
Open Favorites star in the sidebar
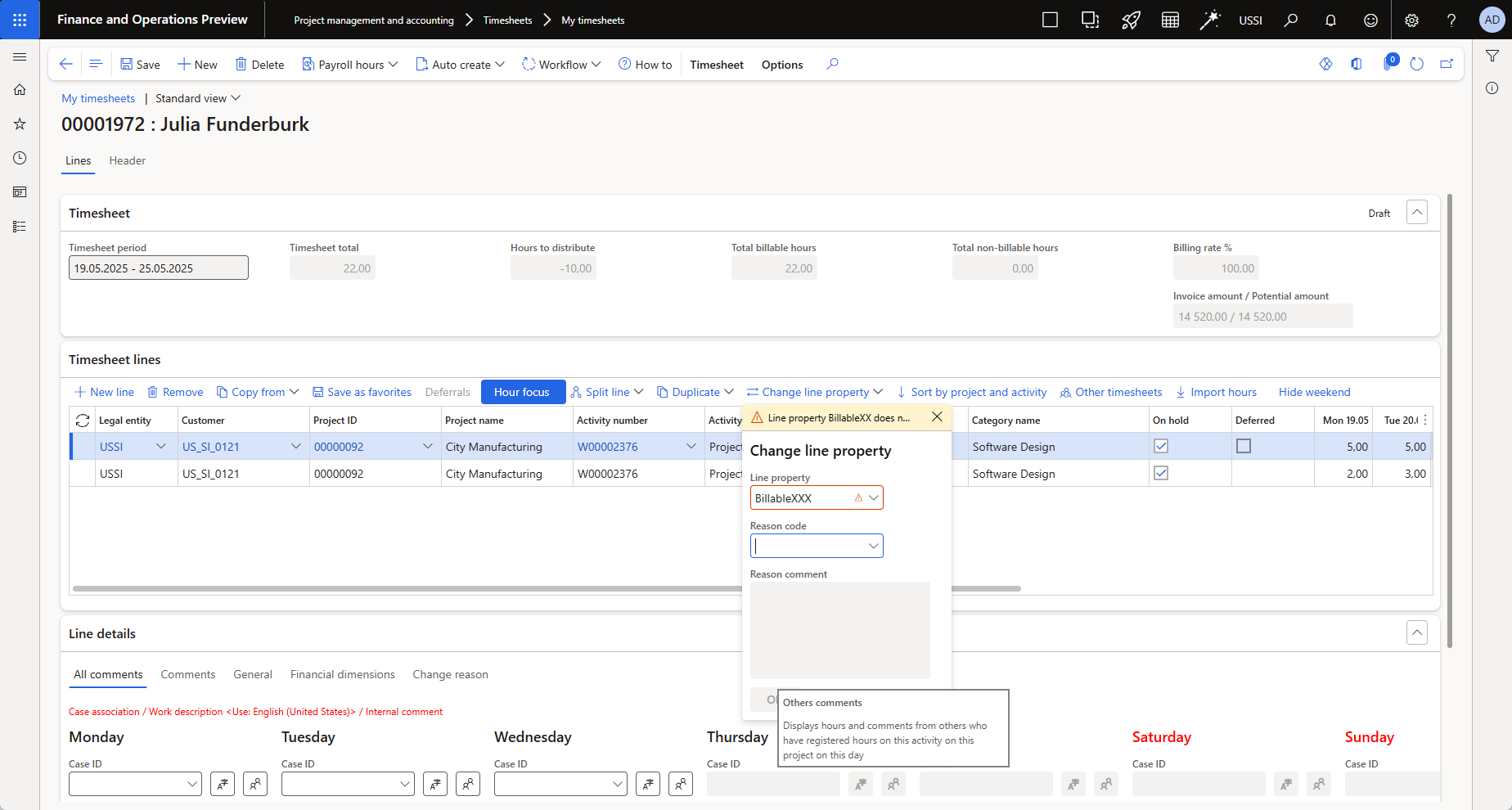20,124
